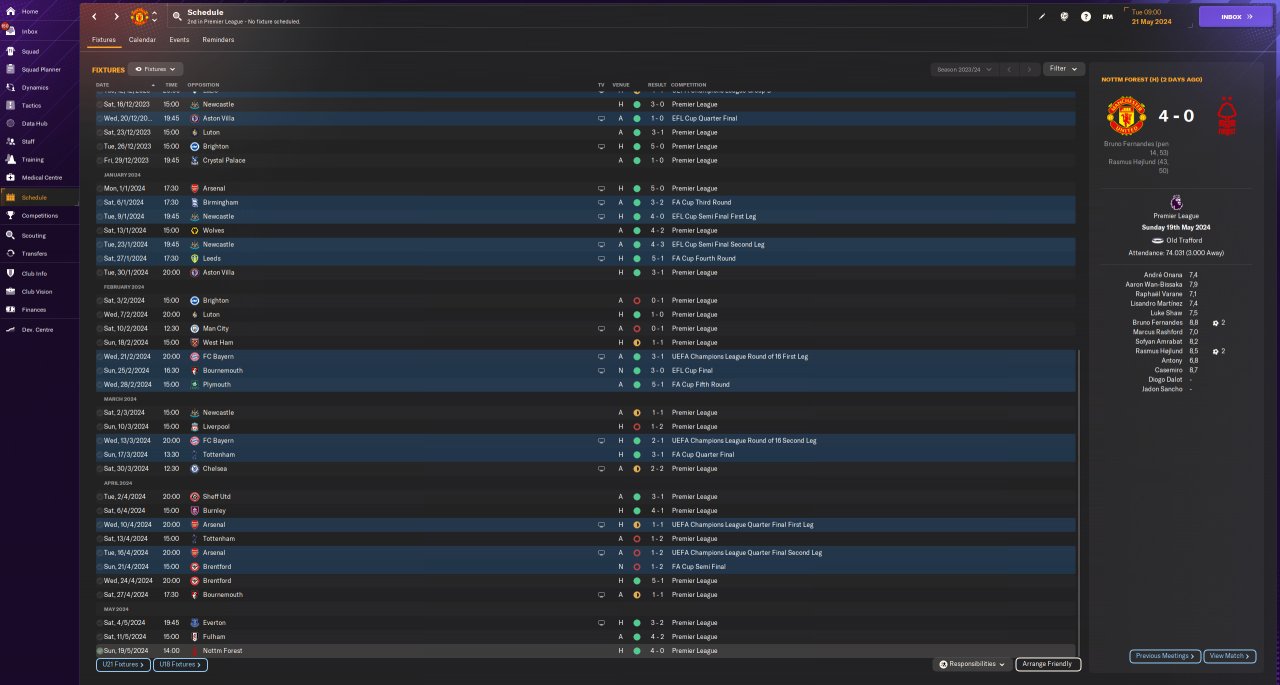This screenshot has height=685, width=1280.
Task: Continue with the INBOX button
Action: click(x=1235, y=16)
